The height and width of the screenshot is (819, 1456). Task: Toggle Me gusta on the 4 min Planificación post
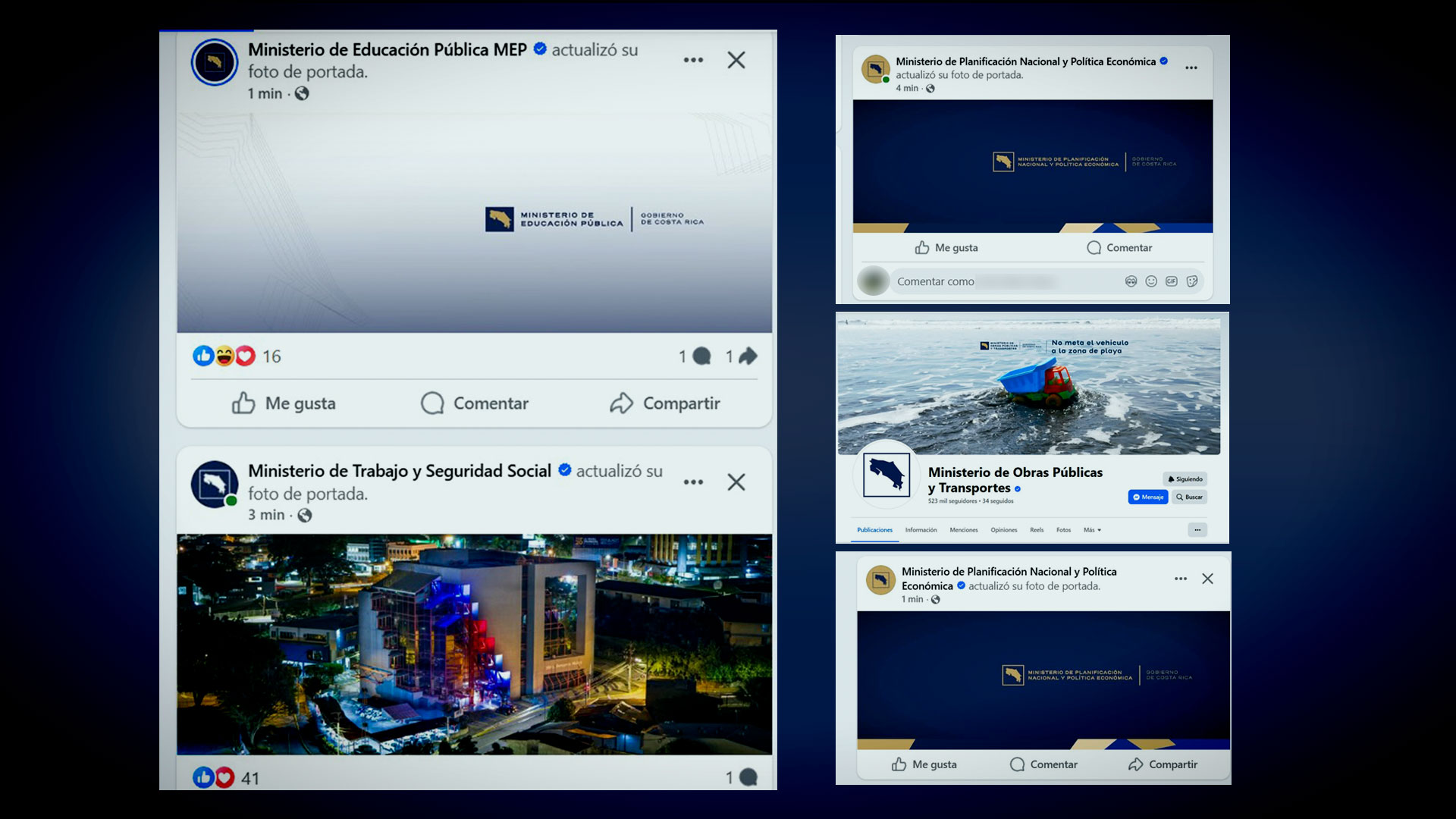946,248
